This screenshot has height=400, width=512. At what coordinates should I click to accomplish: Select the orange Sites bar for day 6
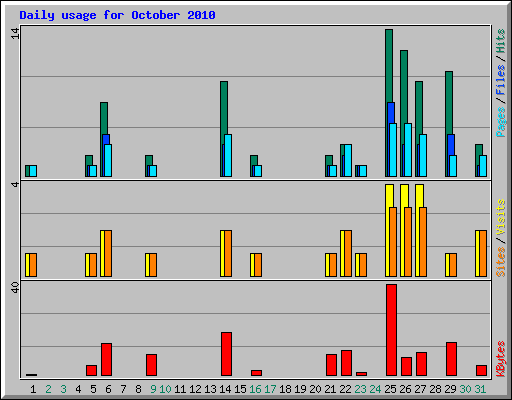(x=108, y=253)
